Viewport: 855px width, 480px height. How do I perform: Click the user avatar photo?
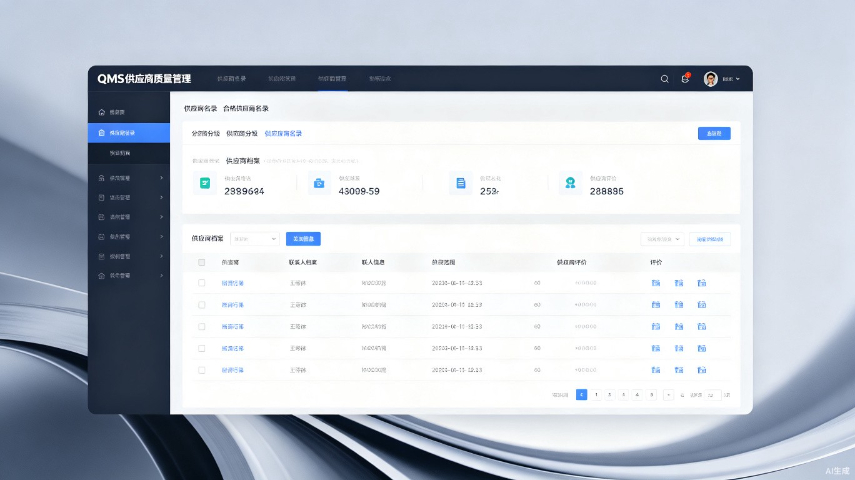(x=711, y=79)
